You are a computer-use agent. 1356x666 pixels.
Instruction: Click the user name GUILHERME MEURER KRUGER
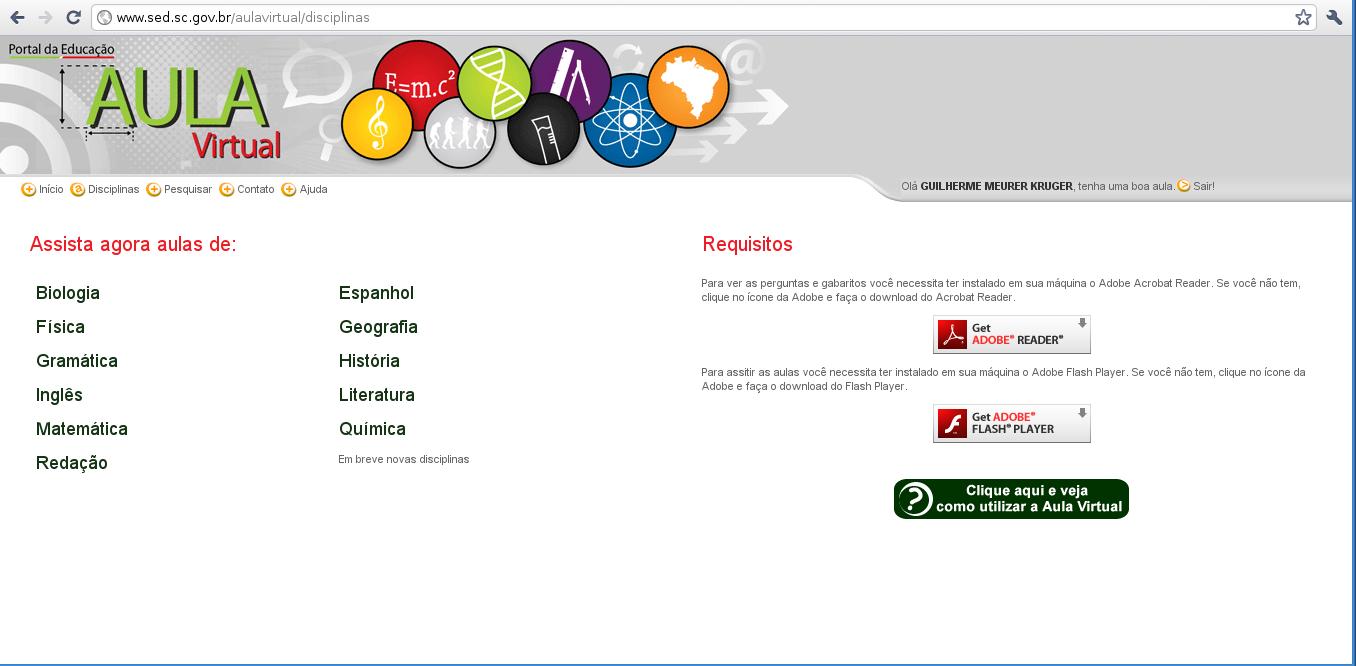tap(996, 186)
